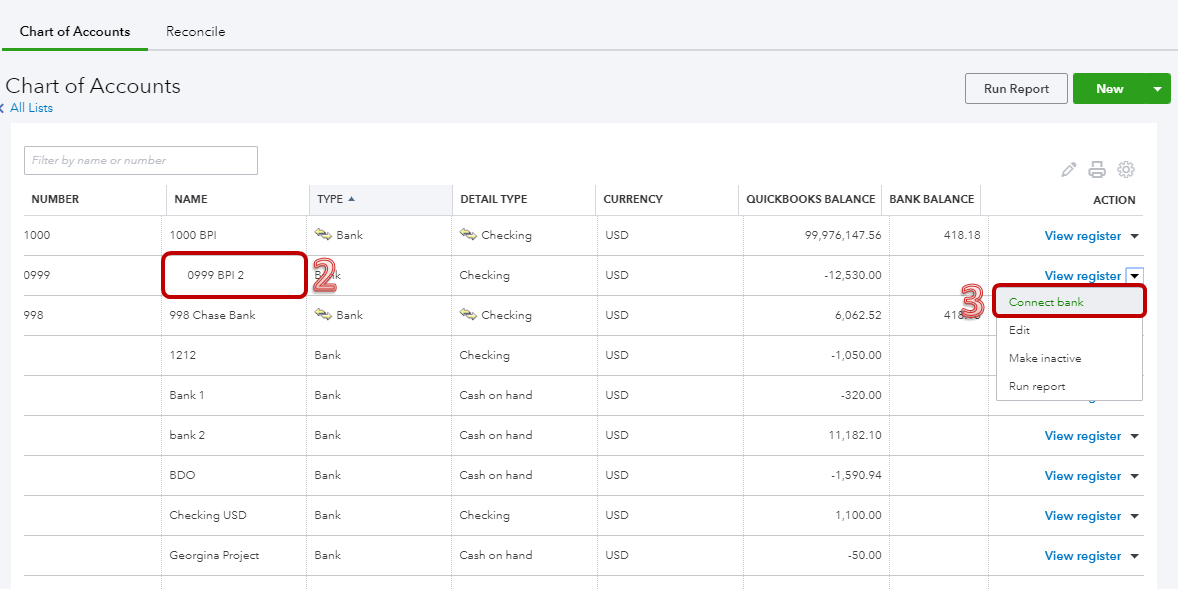Open the action dropdown arrow for bank 2

point(1134,436)
